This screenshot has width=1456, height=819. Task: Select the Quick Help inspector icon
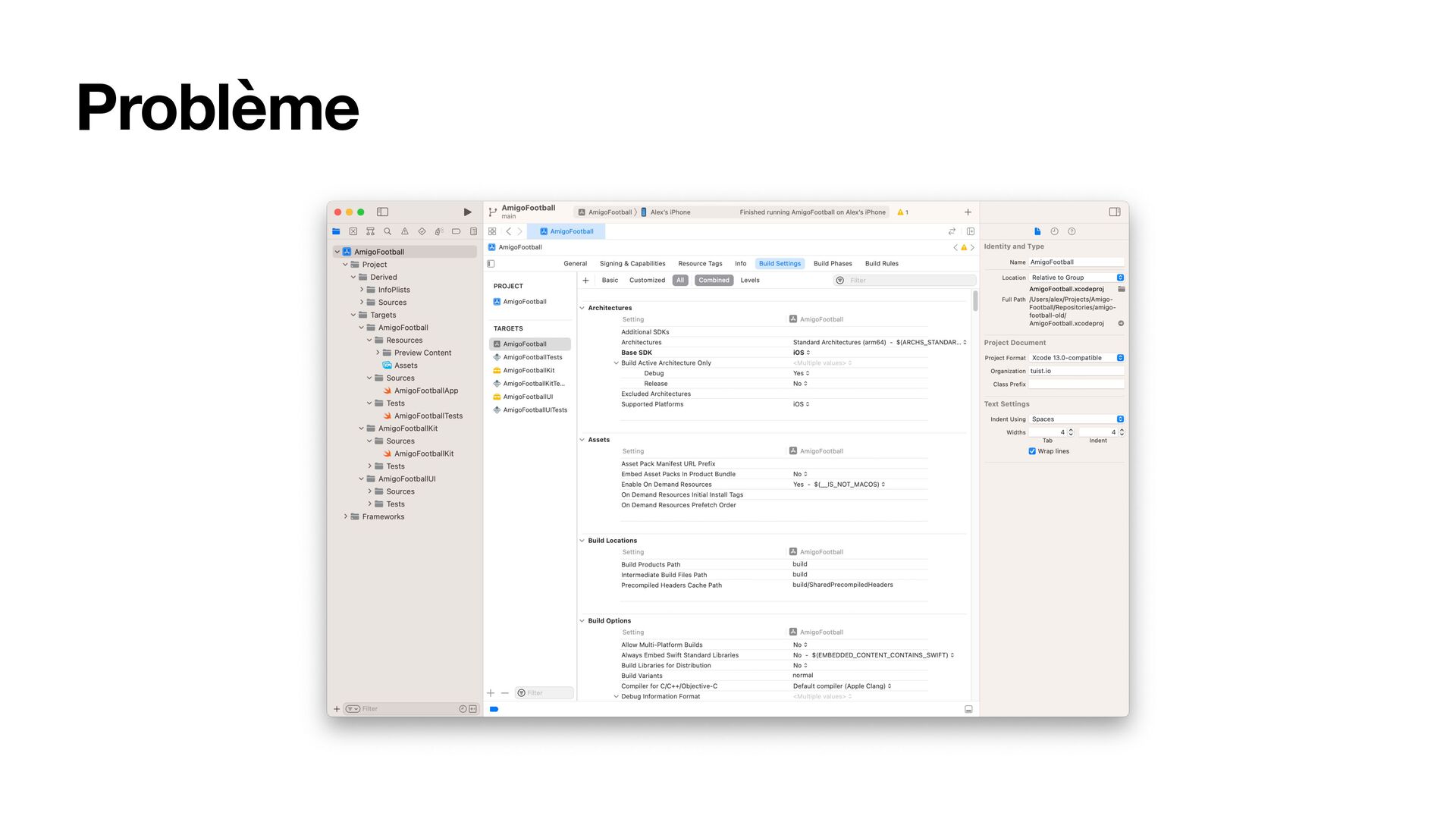tap(1072, 231)
